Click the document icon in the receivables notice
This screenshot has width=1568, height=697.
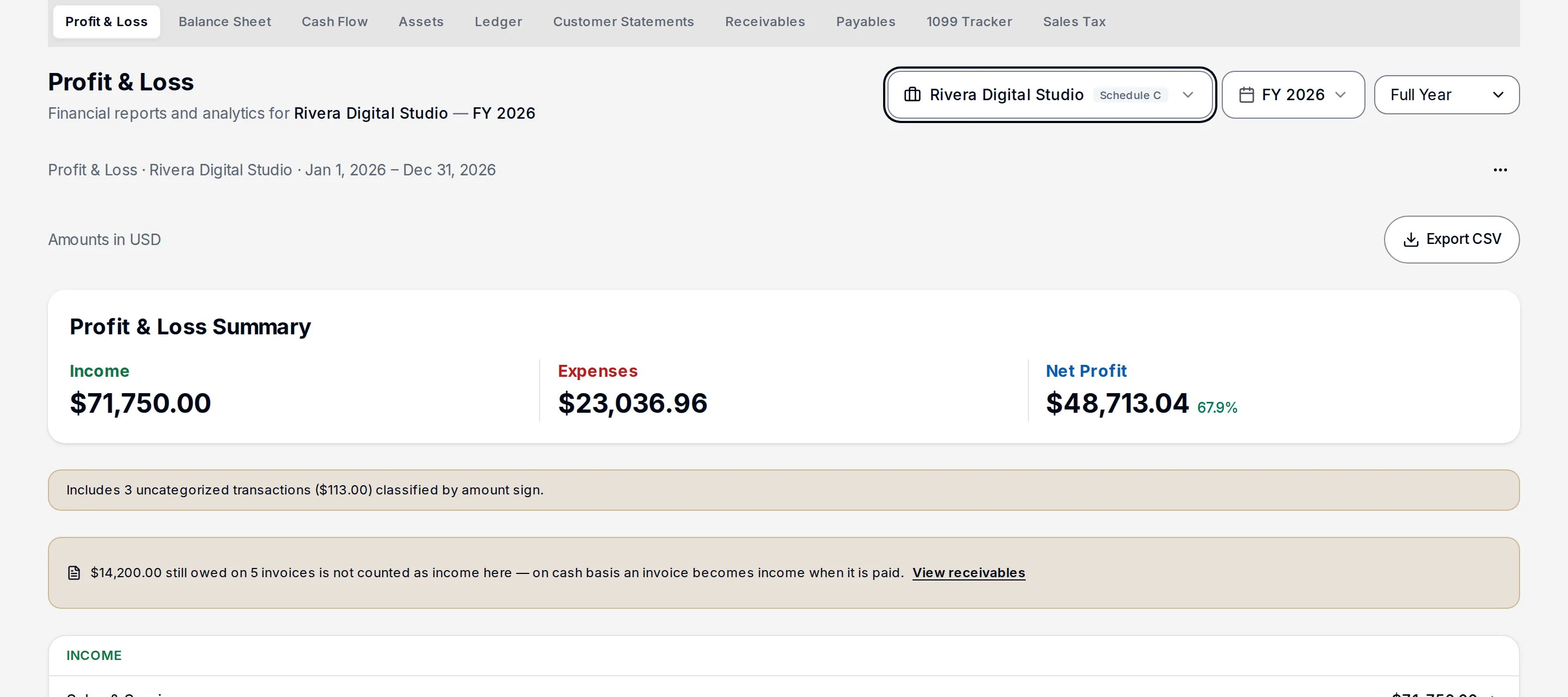[x=73, y=573]
